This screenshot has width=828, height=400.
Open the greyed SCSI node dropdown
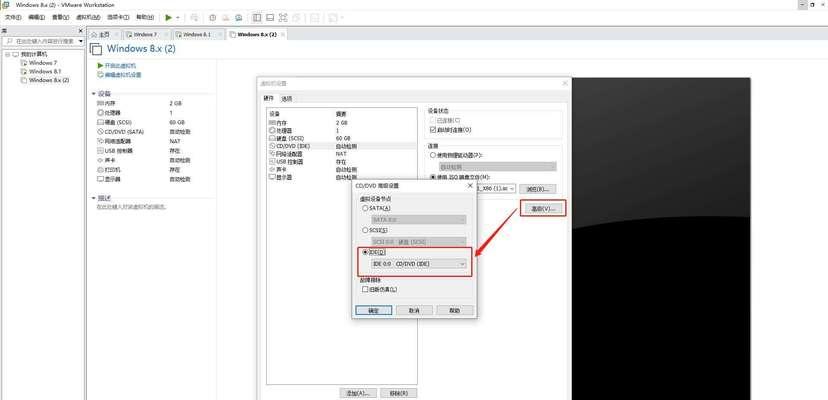point(419,241)
